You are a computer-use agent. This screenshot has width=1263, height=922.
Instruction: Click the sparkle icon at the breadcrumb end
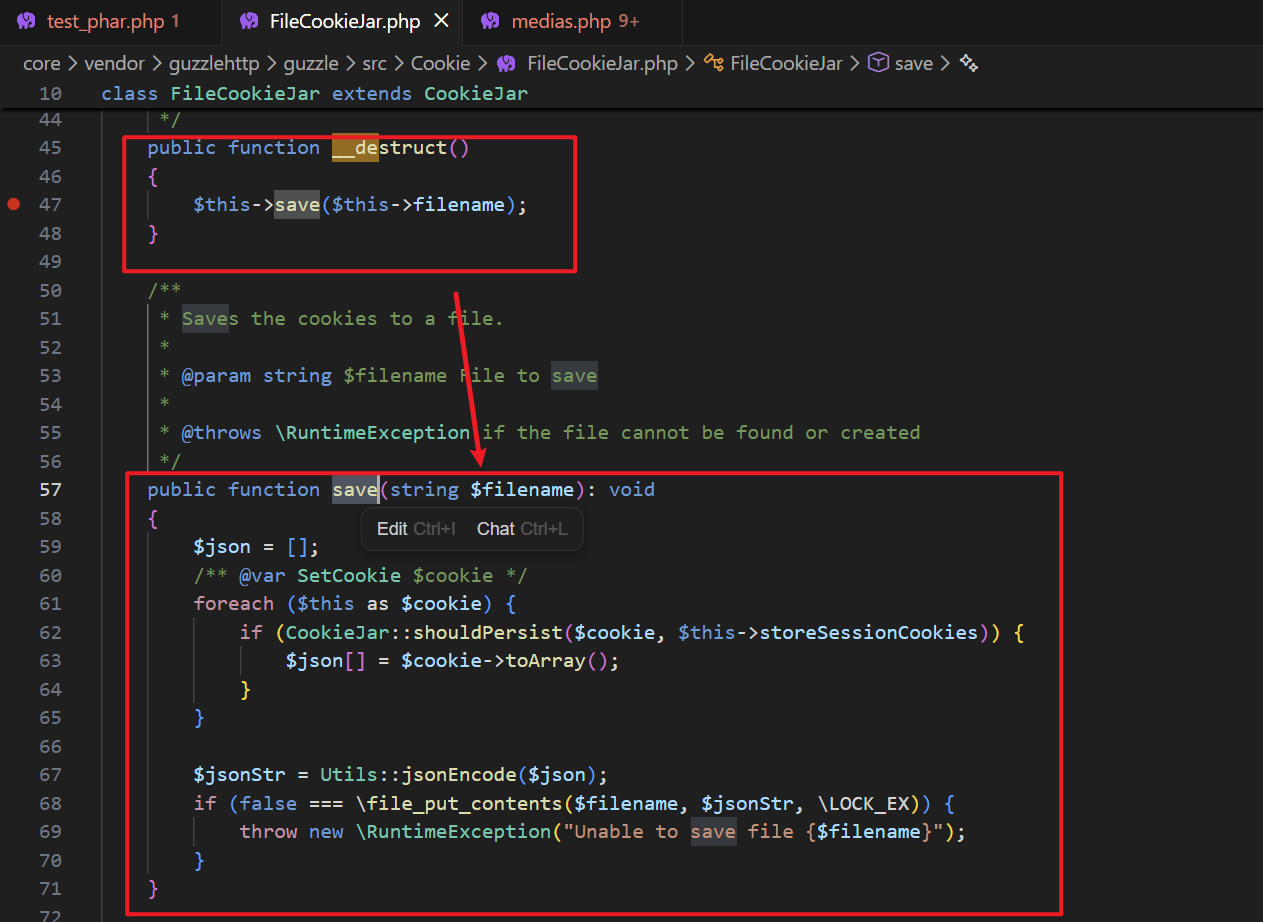point(968,64)
